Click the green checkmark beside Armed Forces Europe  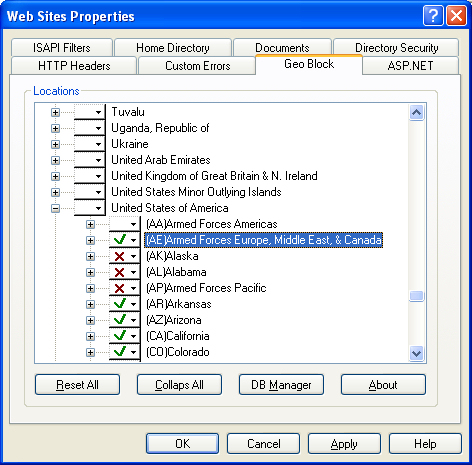[x=120, y=240]
